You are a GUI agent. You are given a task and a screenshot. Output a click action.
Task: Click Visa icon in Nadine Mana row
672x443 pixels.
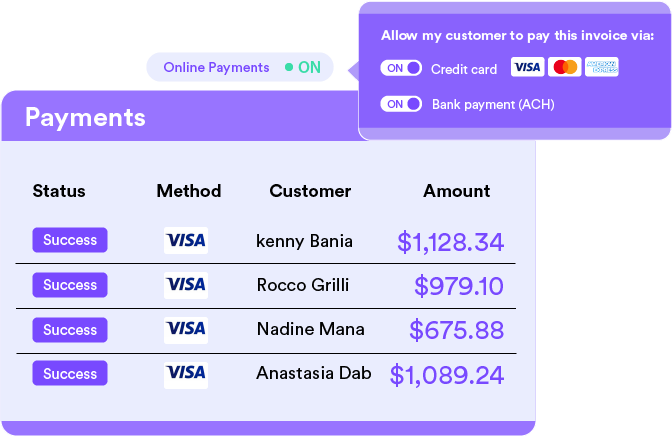(186, 330)
